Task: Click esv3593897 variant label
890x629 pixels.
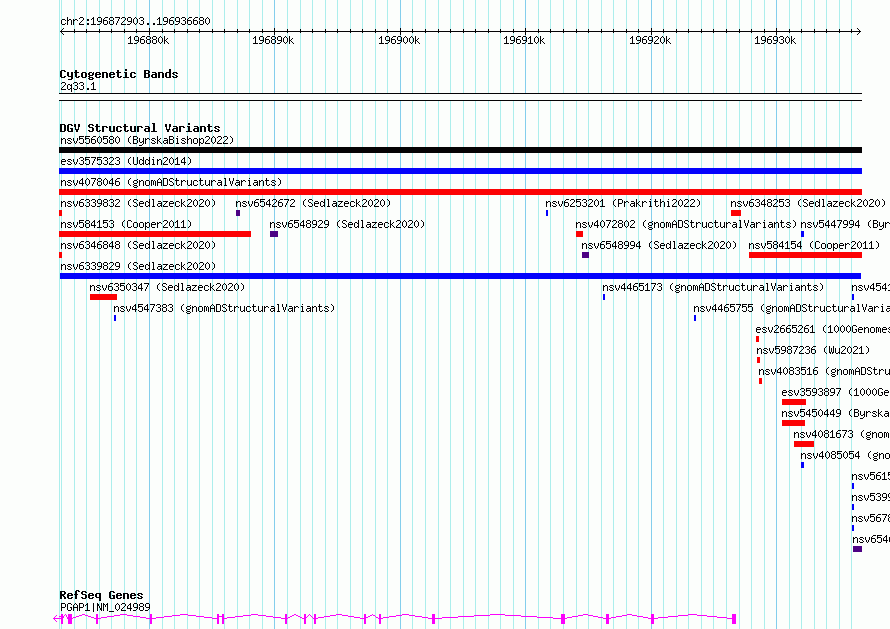Action: (836, 392)
